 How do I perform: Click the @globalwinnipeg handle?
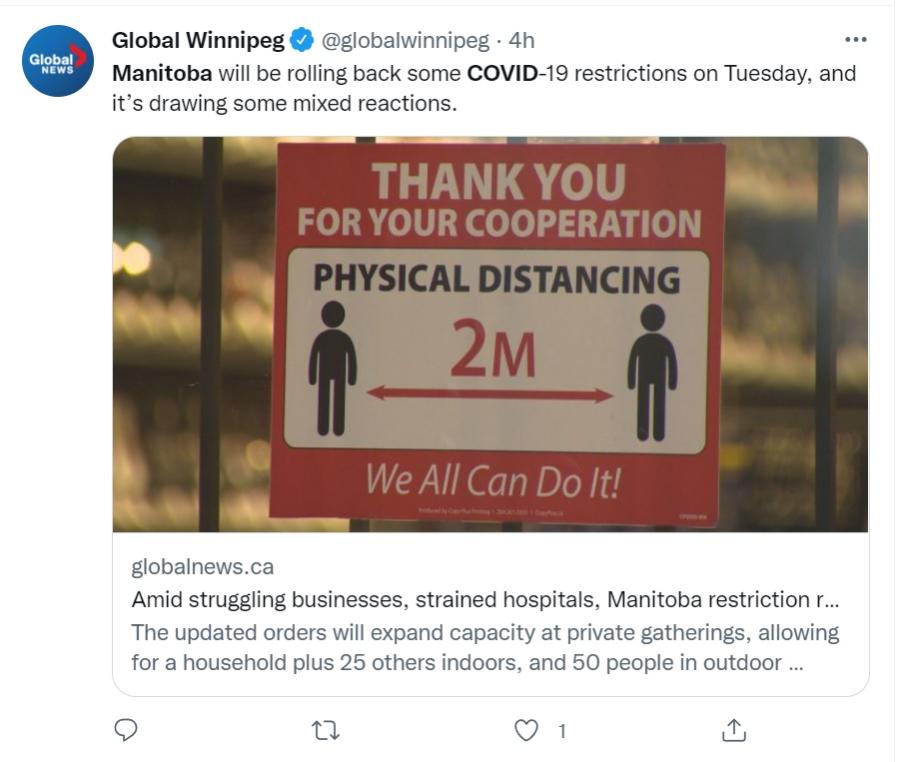[x=404, y=41]
